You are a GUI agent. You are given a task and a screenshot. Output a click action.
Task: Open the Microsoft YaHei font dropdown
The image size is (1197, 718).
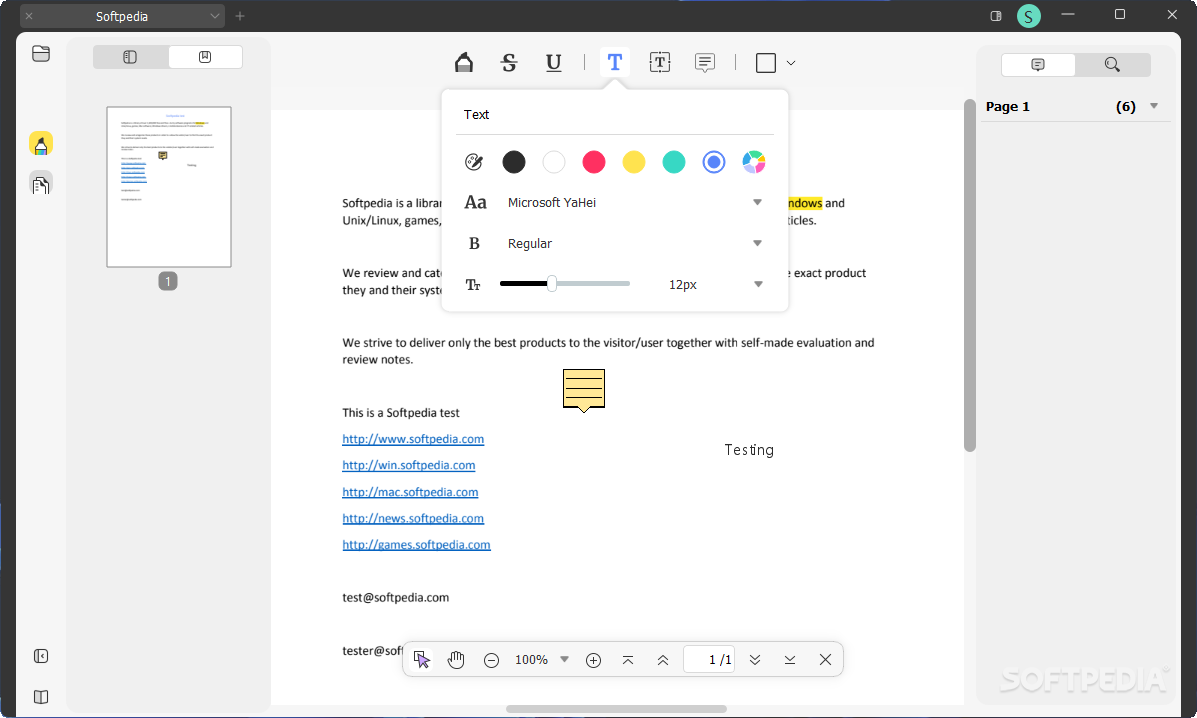(634, 202)
